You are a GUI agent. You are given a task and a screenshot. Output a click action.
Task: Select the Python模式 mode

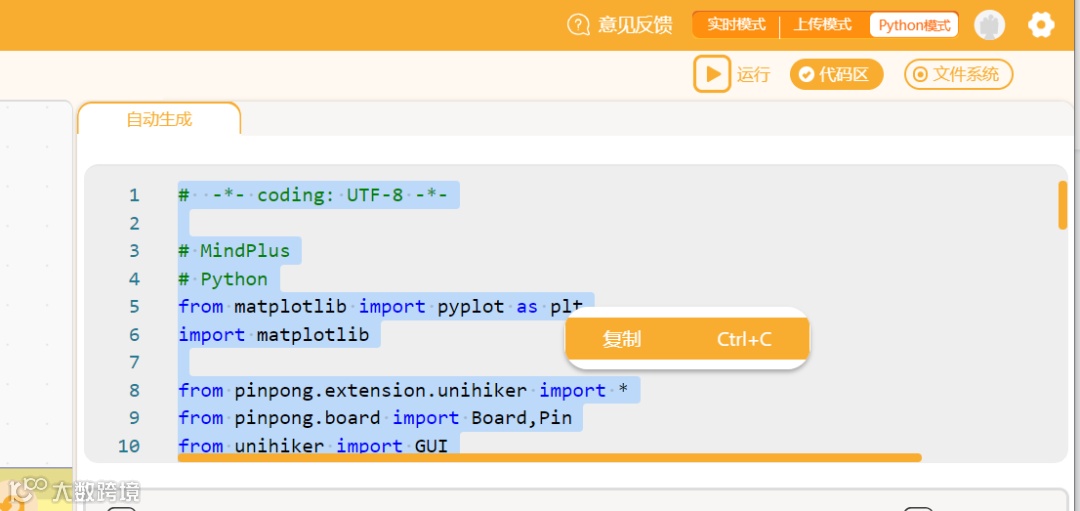point(914,25)
